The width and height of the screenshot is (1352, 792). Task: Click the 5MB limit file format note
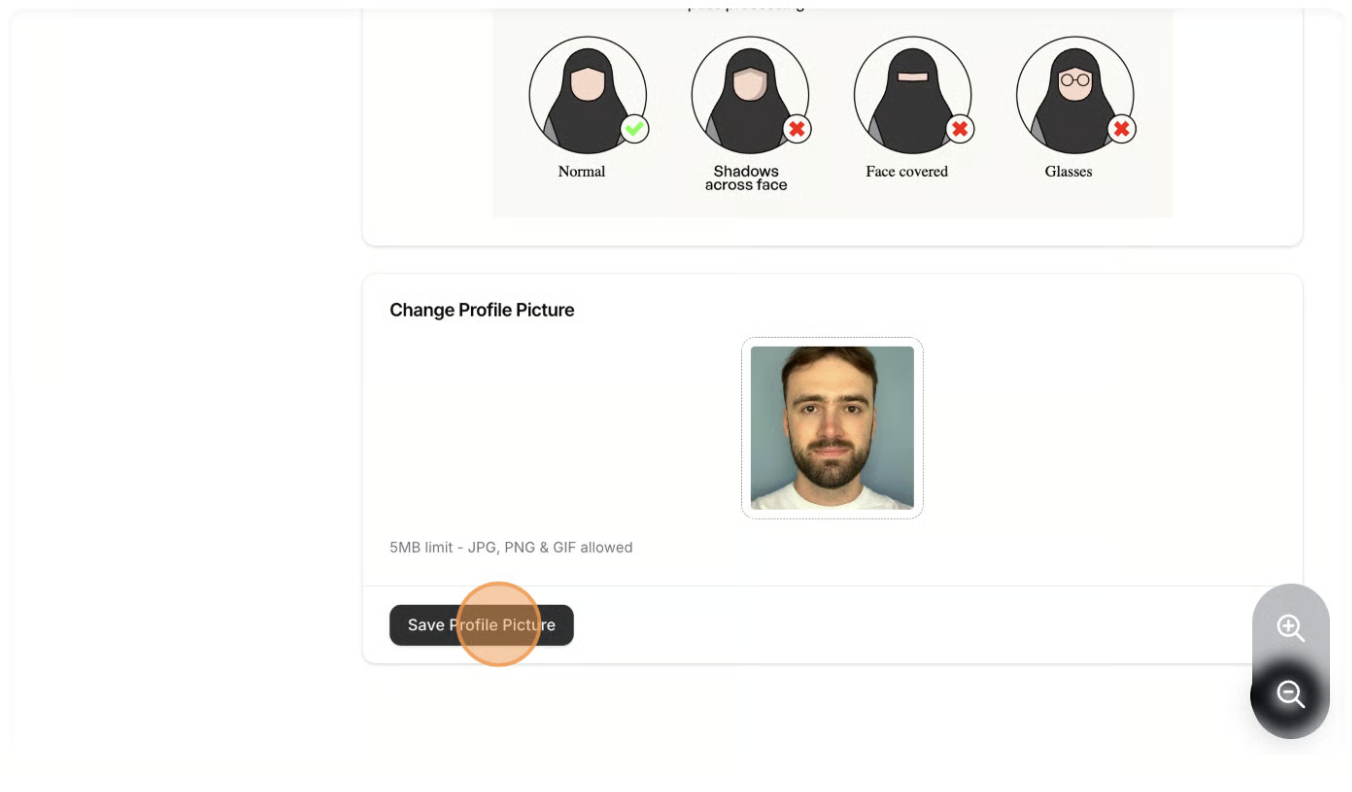(511, 547)
